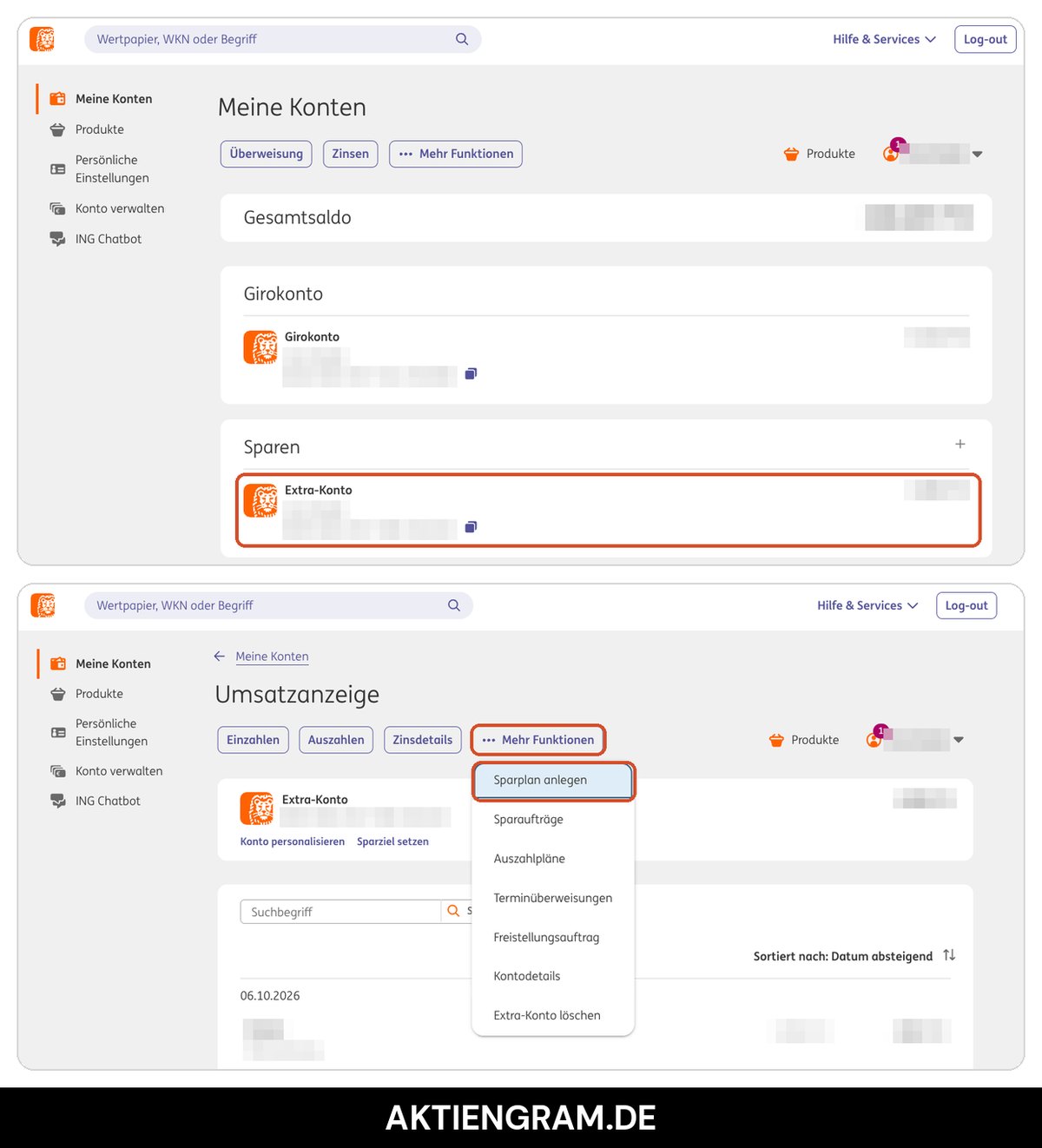Open Mehr Funktionen on Umsatzanzeige page
This screenshot has width=1042, height=1148.
538,740
